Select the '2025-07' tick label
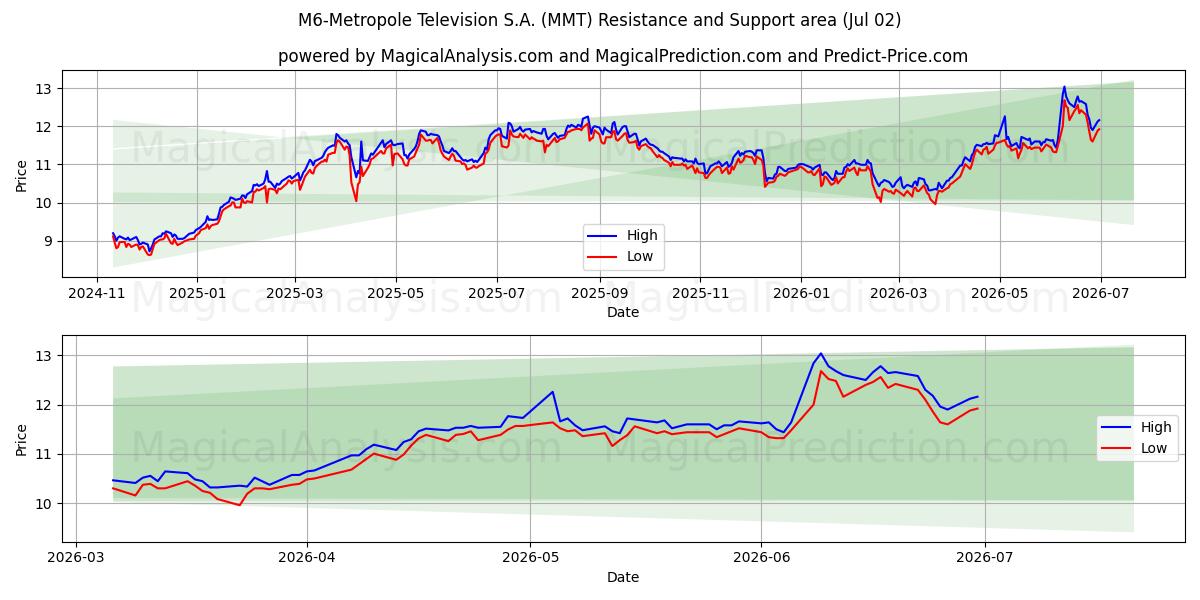 (497, 293)
